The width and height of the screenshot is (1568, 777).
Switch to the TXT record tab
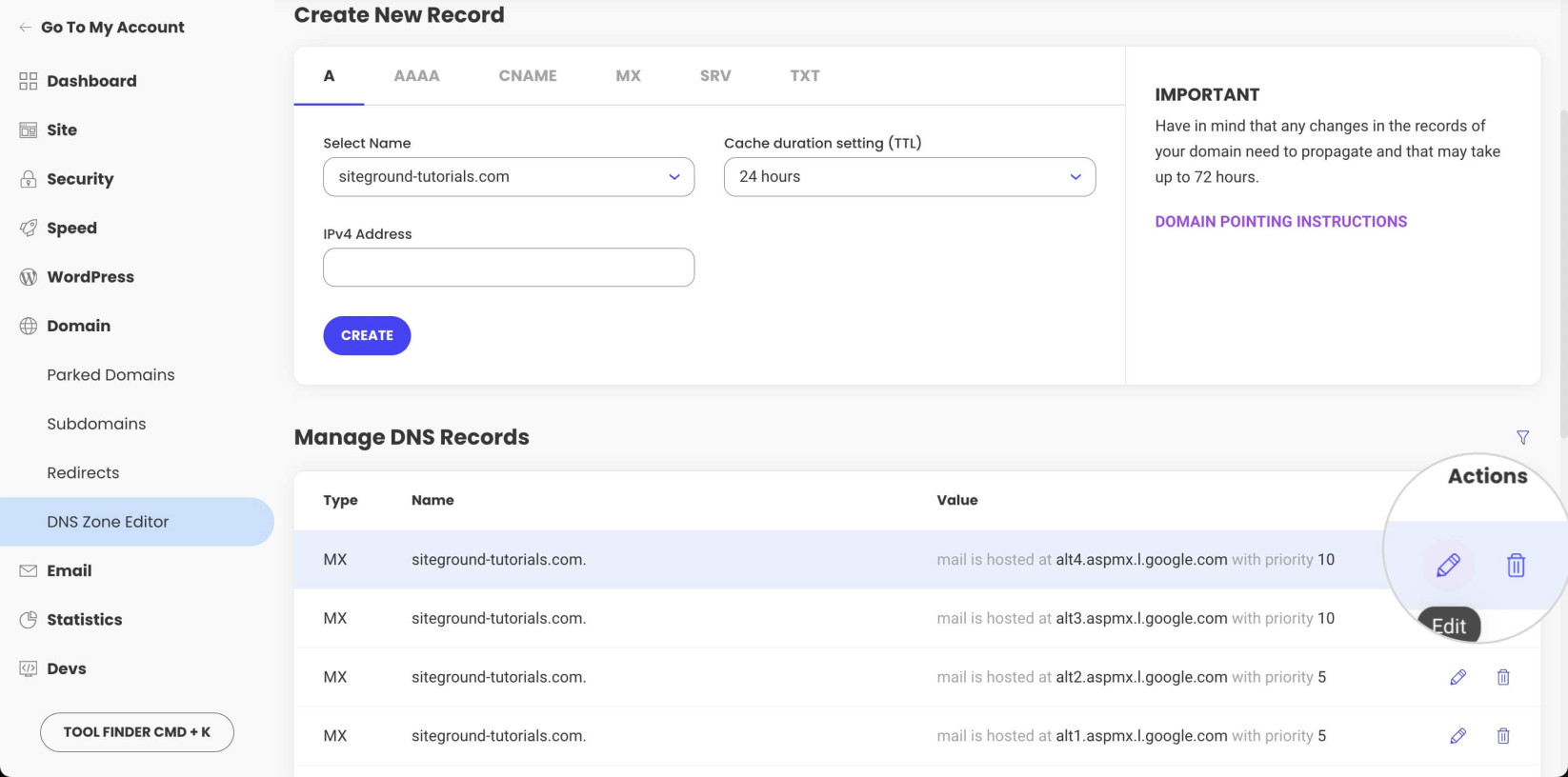pyautogui.click(x=805, y=76)
